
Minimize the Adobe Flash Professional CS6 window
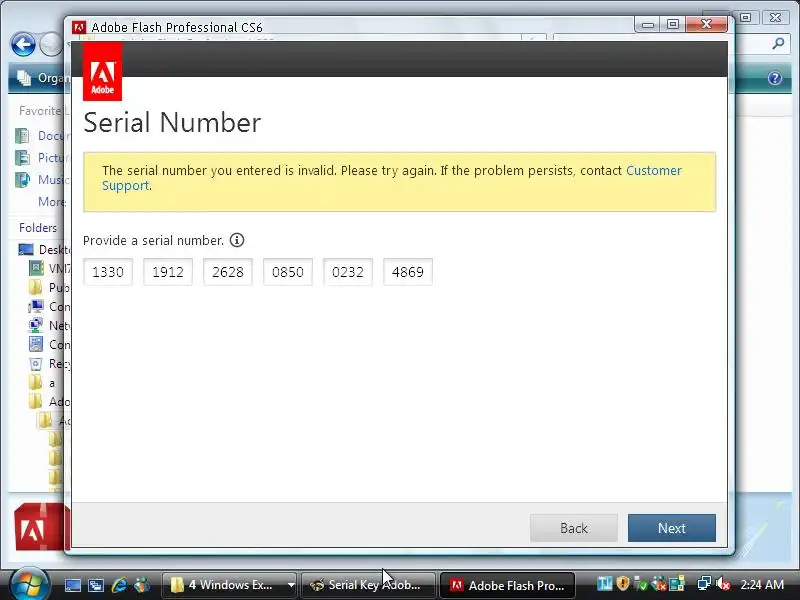[x=648, y=24]
